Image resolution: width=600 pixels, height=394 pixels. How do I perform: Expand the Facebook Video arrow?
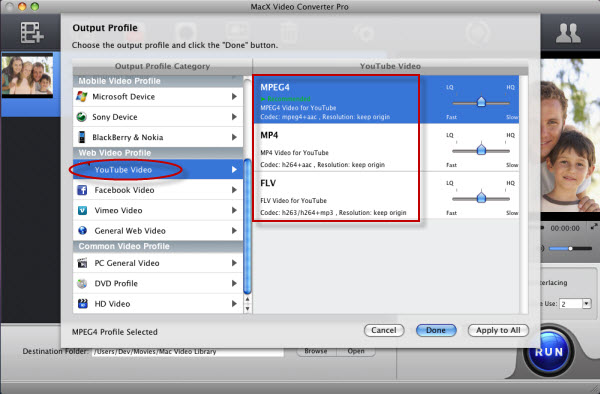[234, 190]
